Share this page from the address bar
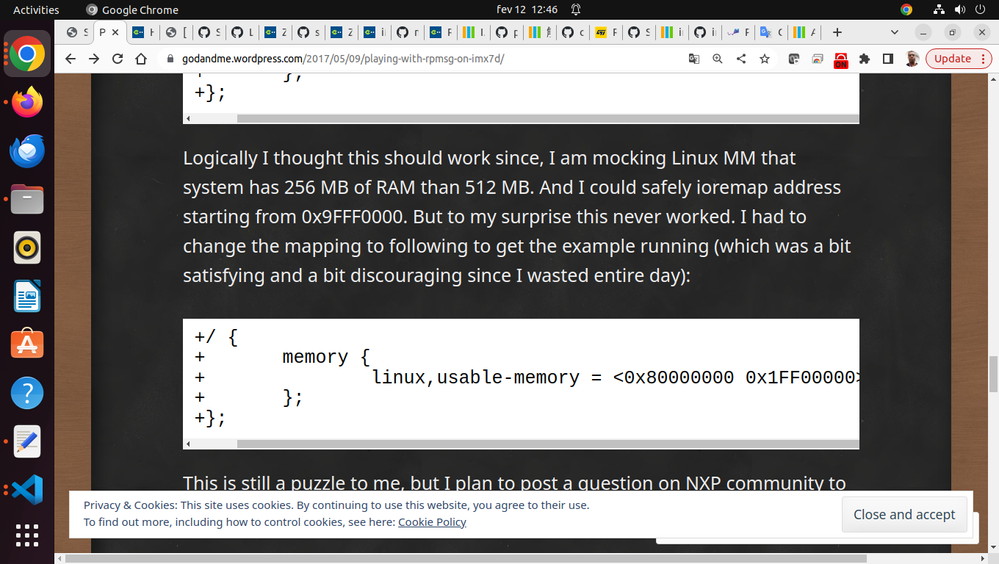 click(741, 59)
